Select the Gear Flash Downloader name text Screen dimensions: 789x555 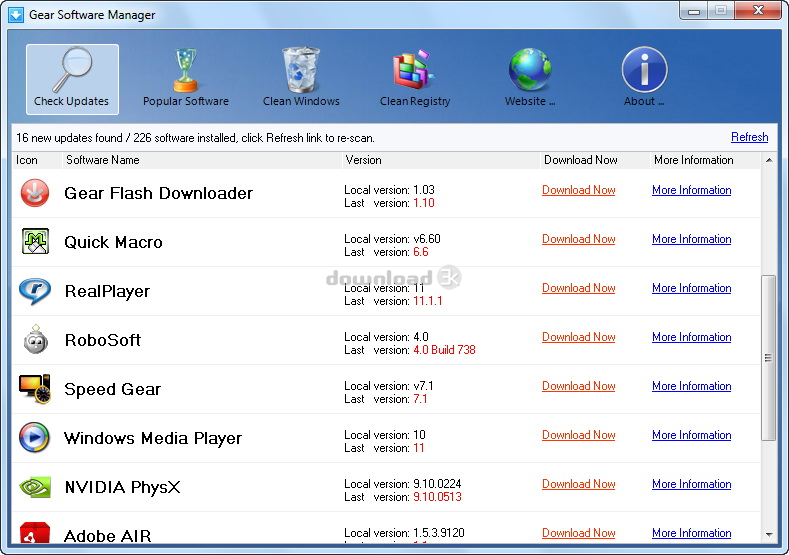click(x=159, y=193)
